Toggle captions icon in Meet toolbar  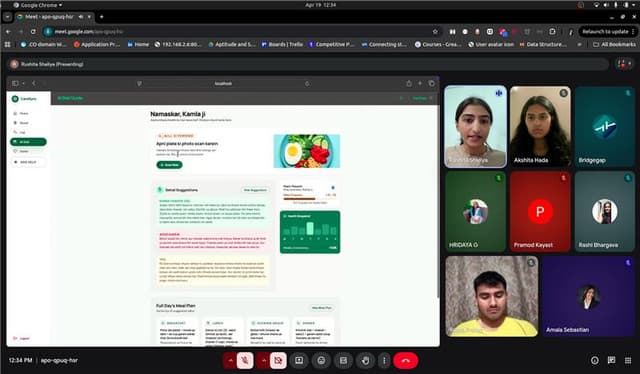[344, 361]
